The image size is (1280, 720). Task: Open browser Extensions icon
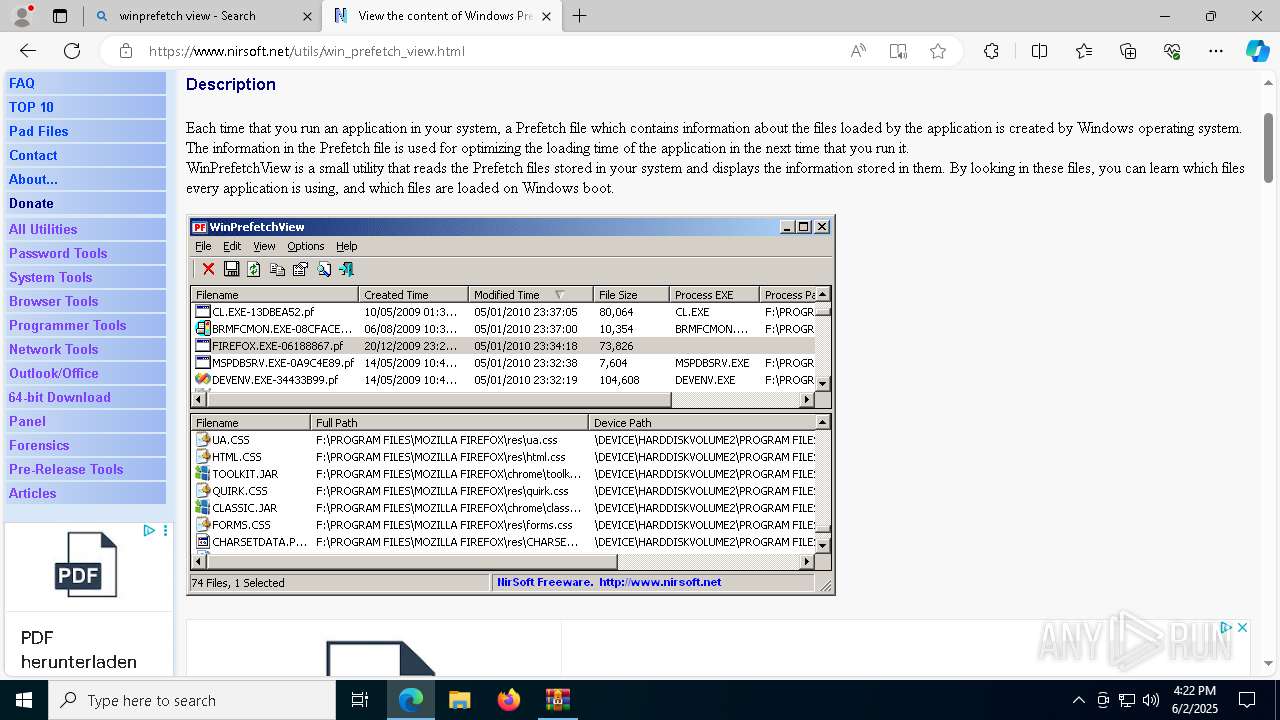point(991,51)
